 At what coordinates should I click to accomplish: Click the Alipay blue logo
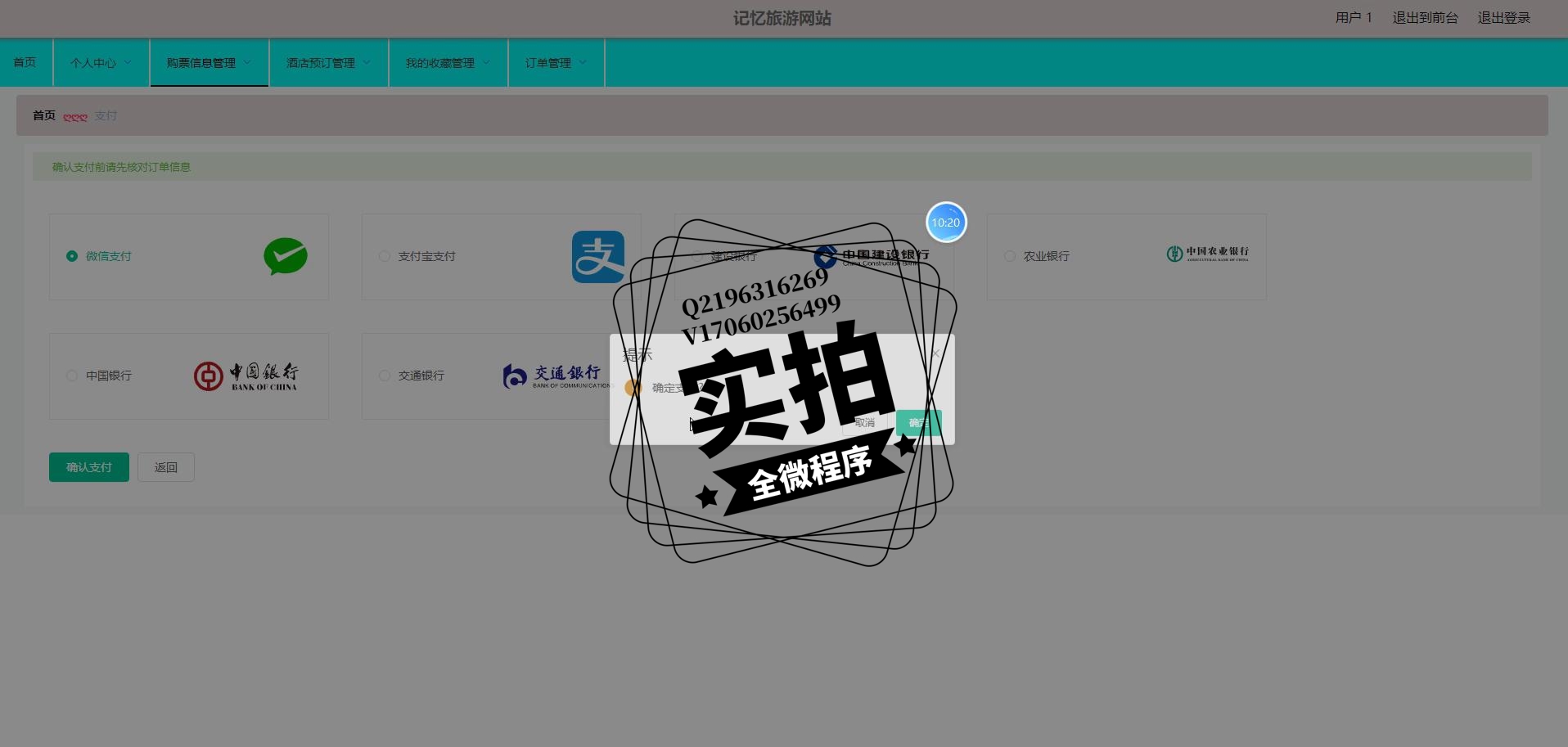pyautogui.click(x=598, y=257)
